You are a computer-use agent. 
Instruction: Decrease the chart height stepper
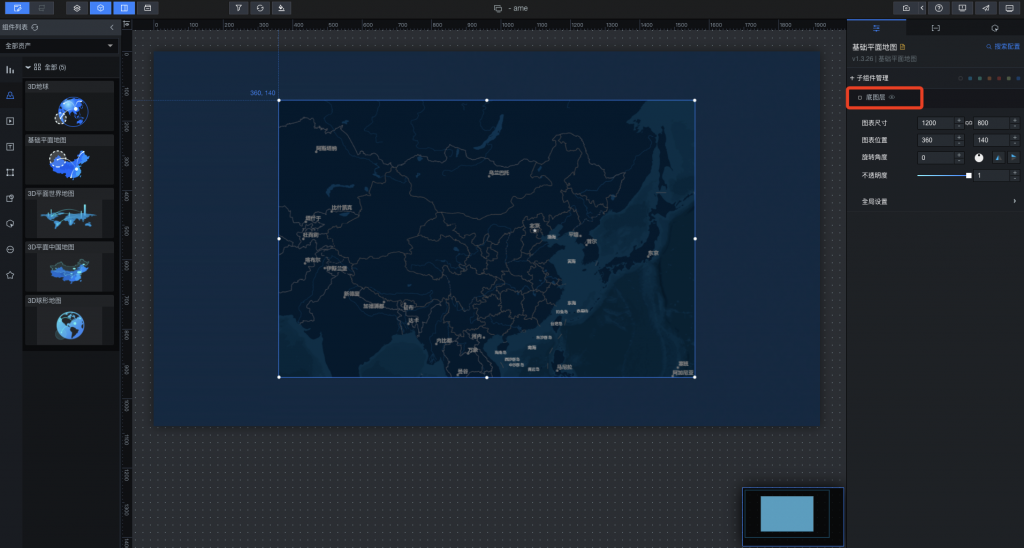(1015, 125)
